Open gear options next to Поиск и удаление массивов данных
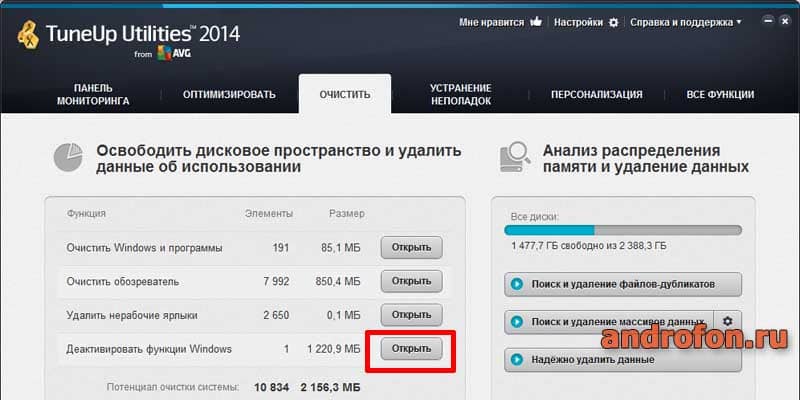The height and width of the screenshot is (400, 800). (x=728, y=321)
